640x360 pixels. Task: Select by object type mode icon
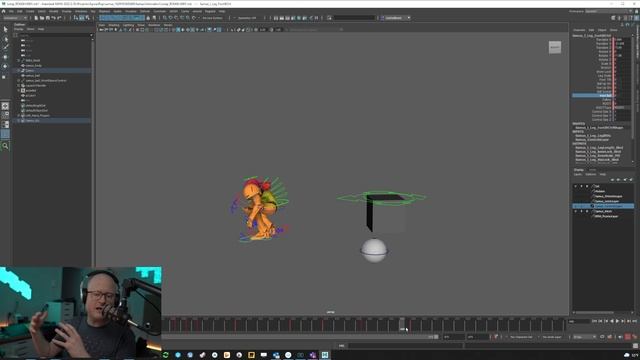point(82,18)
